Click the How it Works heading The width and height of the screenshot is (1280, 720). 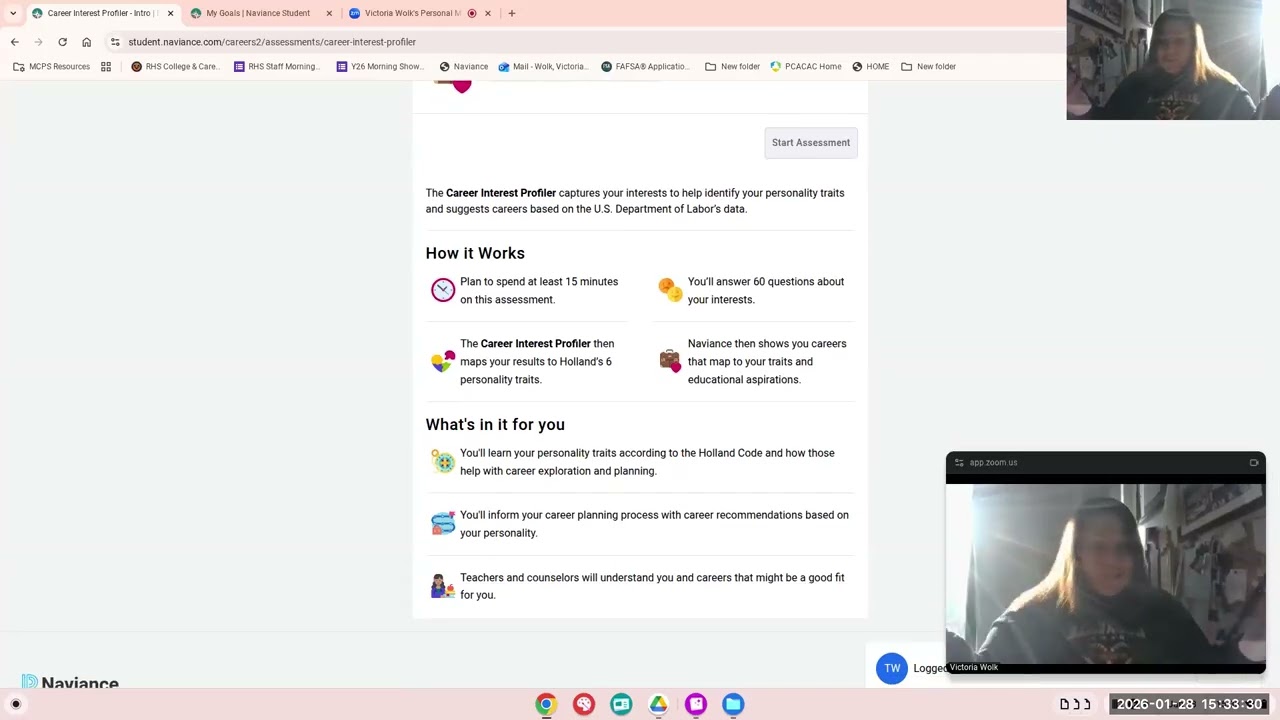475,253
